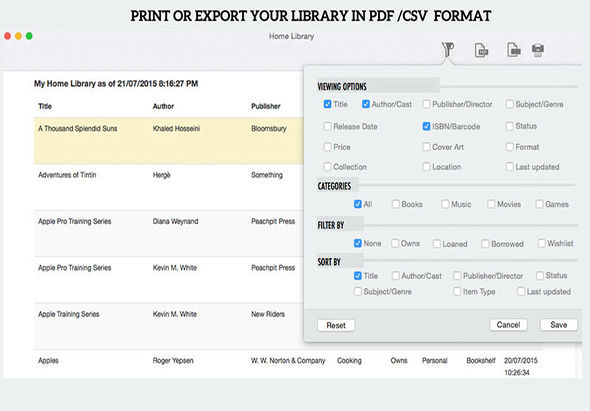Image resolution: width=590 pixels, height=411 pixels.
Task: Sort by Status
Action: [540, 276]
